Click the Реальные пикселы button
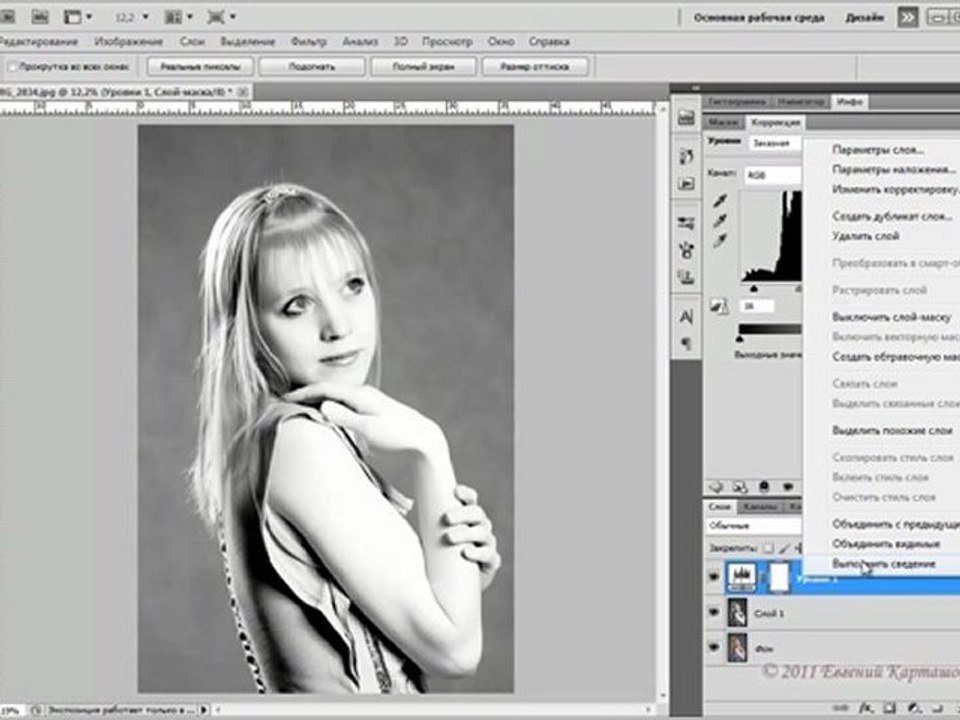960x720 pixels. [x=200, y=67]
